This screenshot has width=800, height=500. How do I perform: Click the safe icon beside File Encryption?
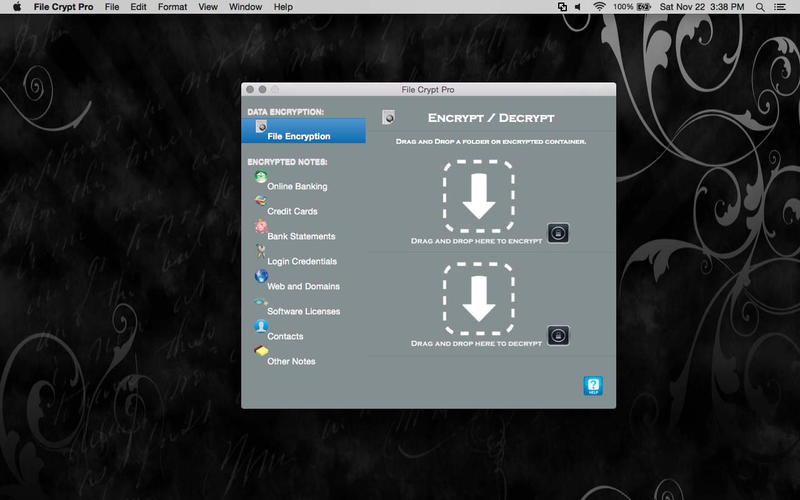[261, 126]
